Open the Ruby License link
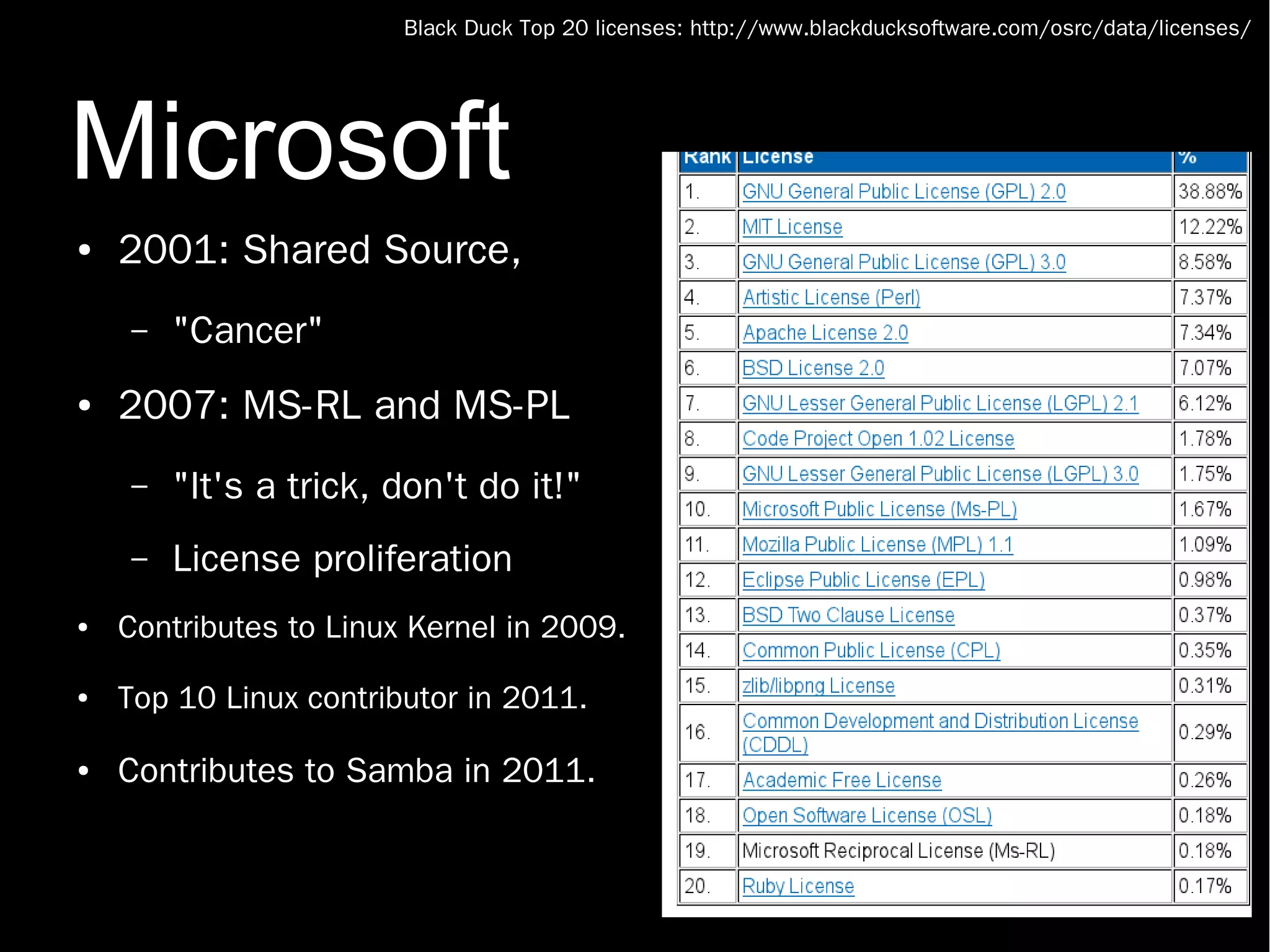The height and width of the screenshot is (952, 1270). [798, 887]
